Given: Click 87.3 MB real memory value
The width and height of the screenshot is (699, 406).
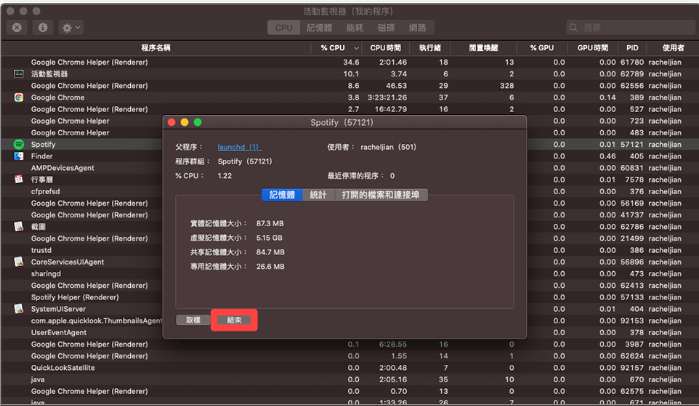Looking at the screenshot, I should pyautogui.click(x=270, y=223).
